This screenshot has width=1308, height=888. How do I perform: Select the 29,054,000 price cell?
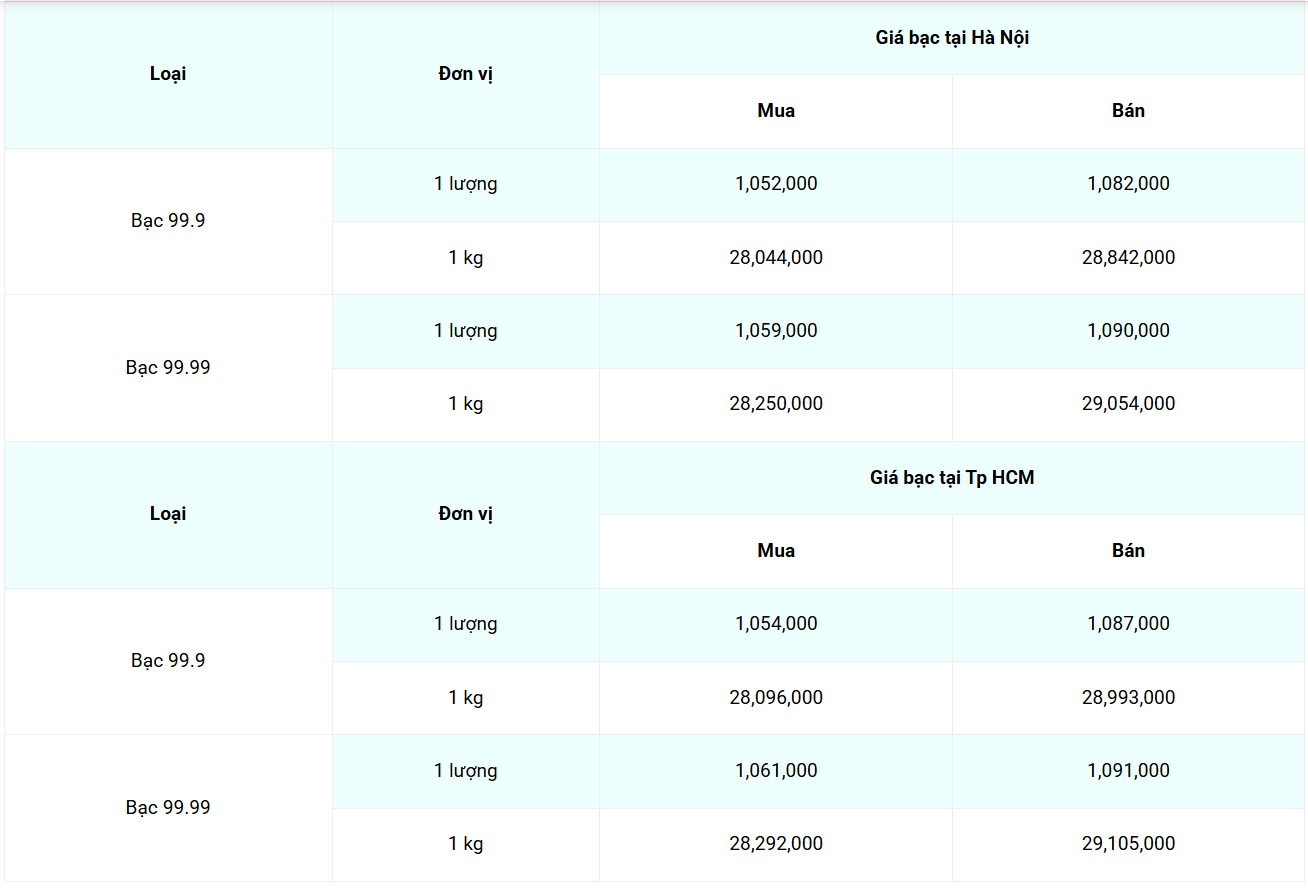click(1128, 404)
